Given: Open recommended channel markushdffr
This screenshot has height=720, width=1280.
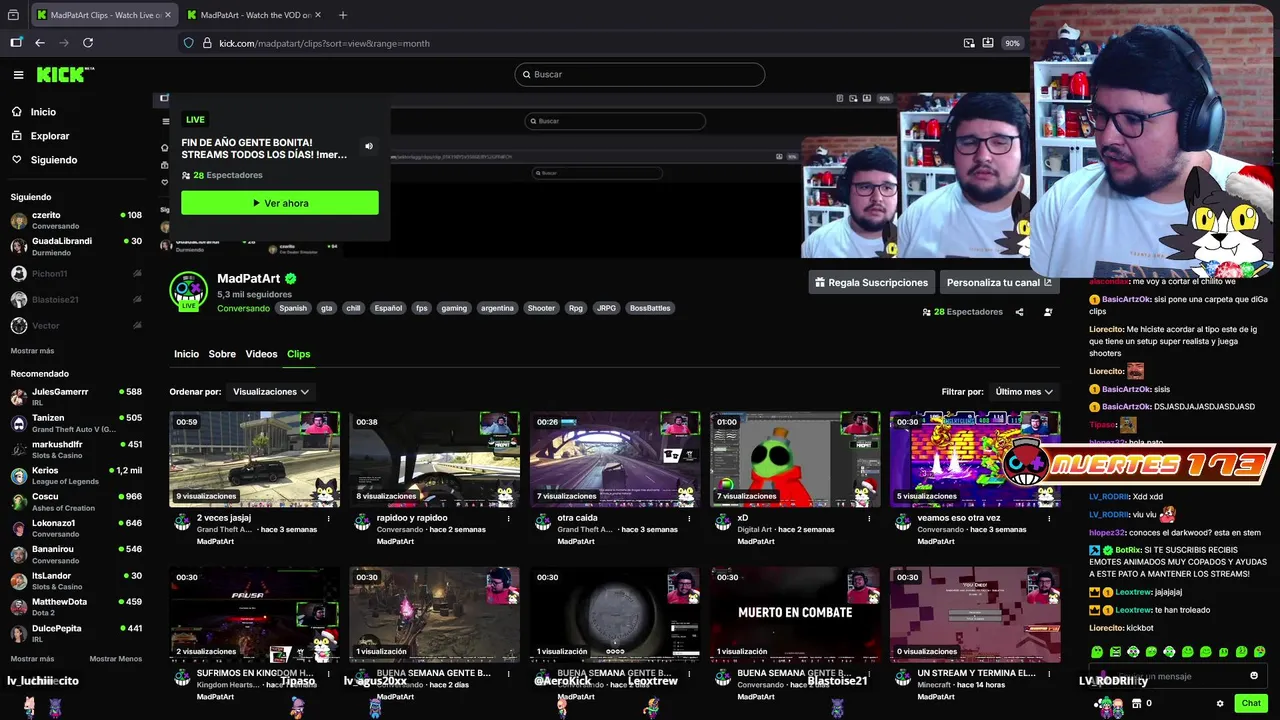Looking at the screenshot, I should (x=76, y=449).
